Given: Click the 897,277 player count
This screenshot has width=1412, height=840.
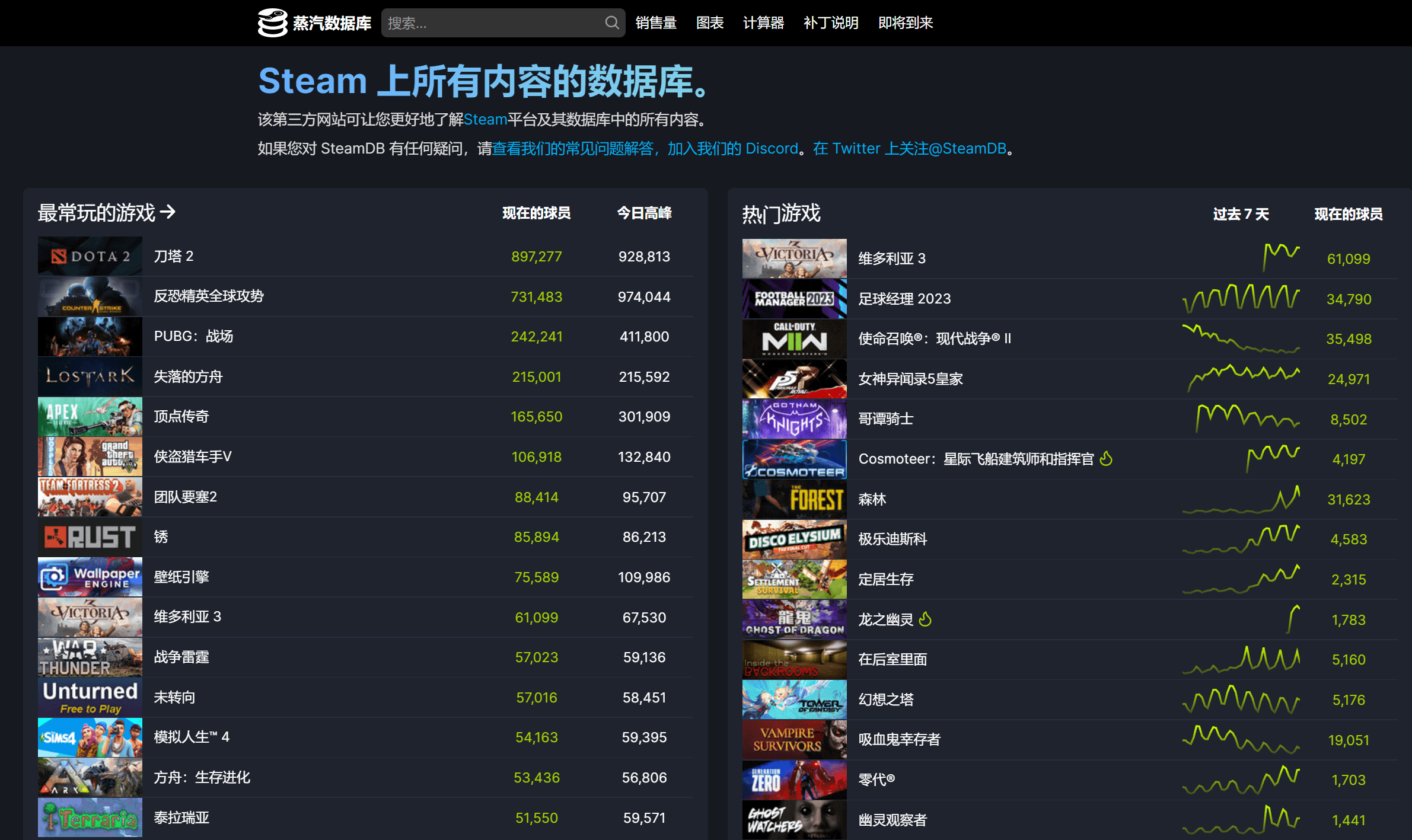Looking at the screenshot, I should 537,256.
